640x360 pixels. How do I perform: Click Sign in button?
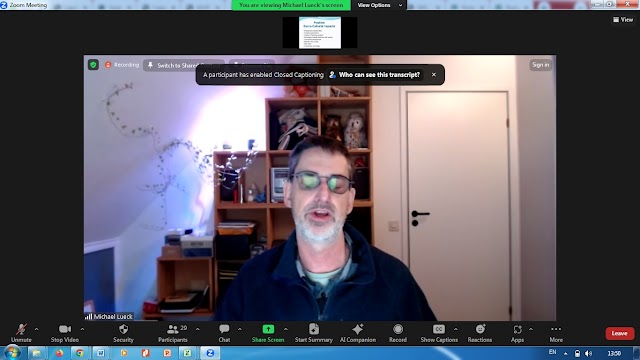540,64
